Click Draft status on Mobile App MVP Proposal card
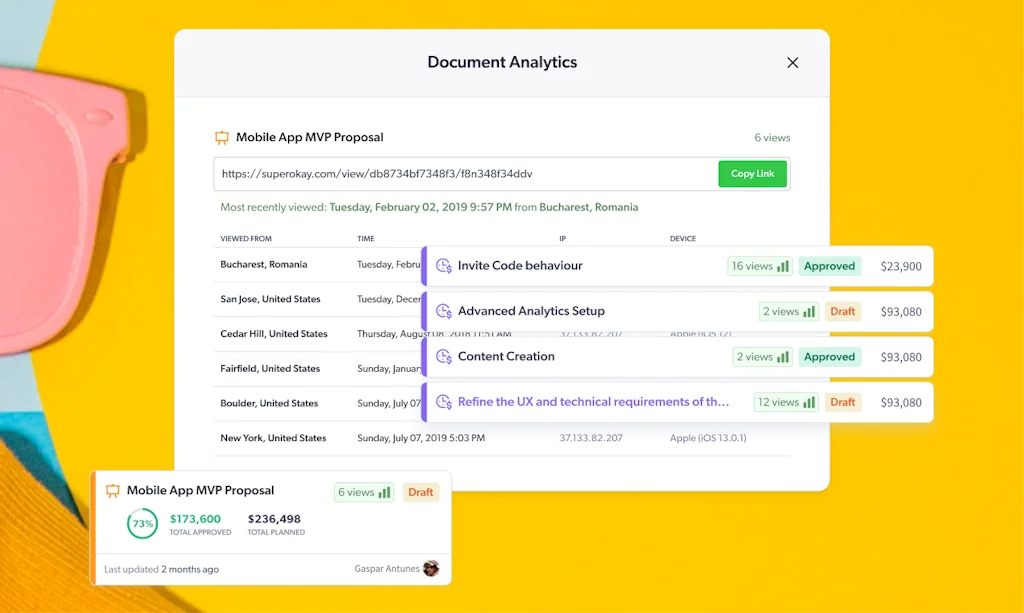 (421, 492)
